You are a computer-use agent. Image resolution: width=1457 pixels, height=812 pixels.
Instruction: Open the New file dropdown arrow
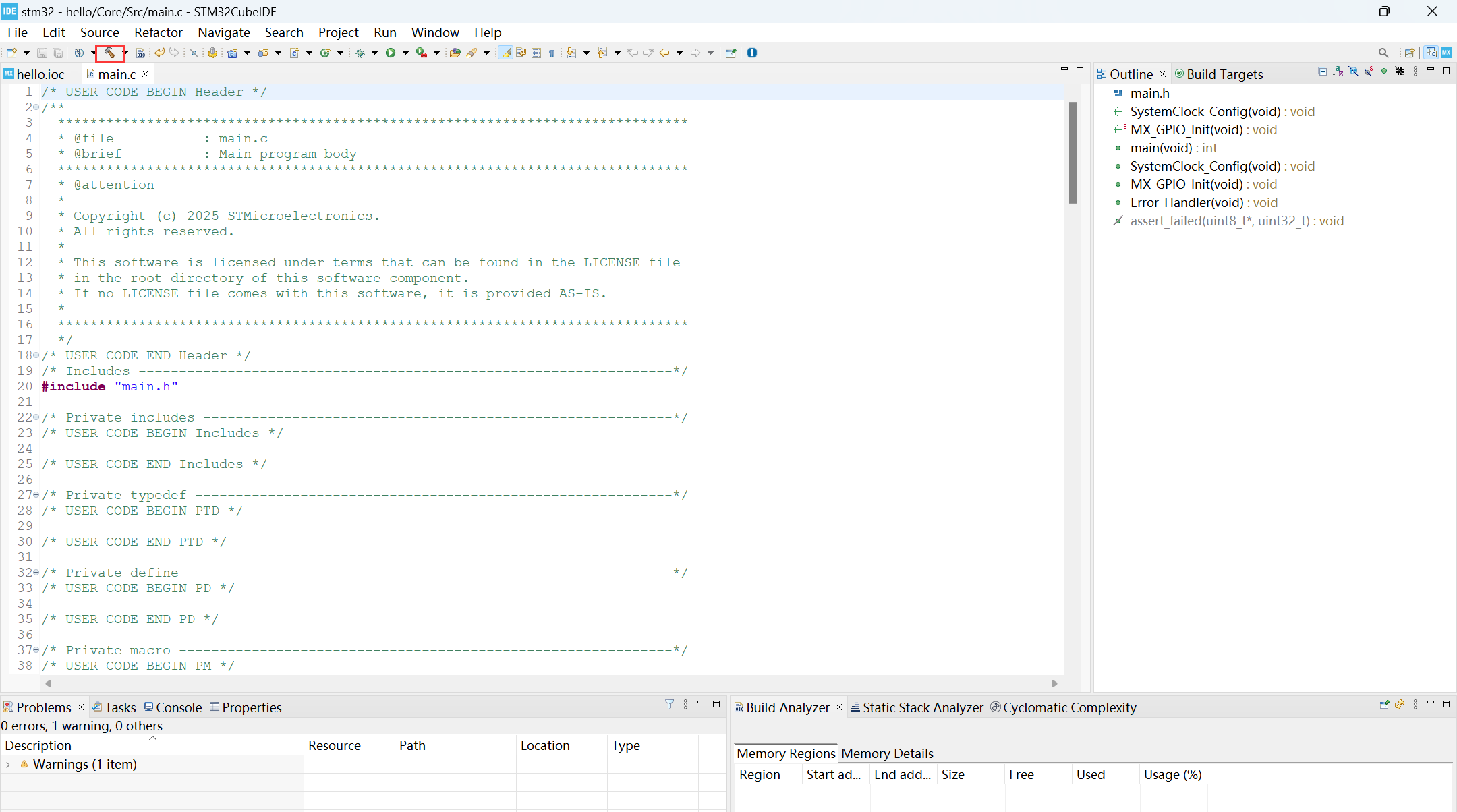(x=26, y=53)
